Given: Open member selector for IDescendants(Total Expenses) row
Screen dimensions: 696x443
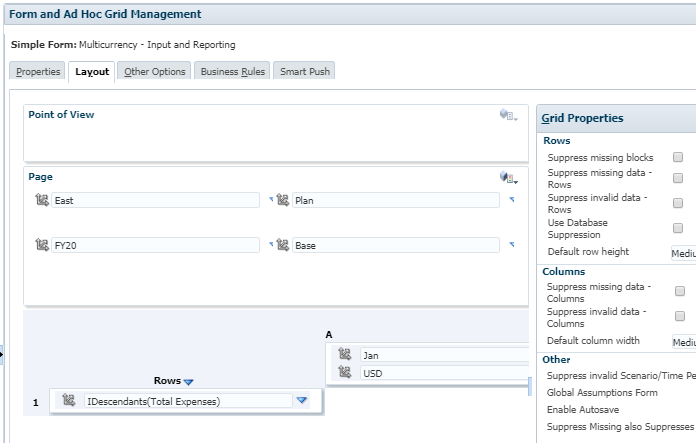Looking at the screenshot, I should click(68, 400).
